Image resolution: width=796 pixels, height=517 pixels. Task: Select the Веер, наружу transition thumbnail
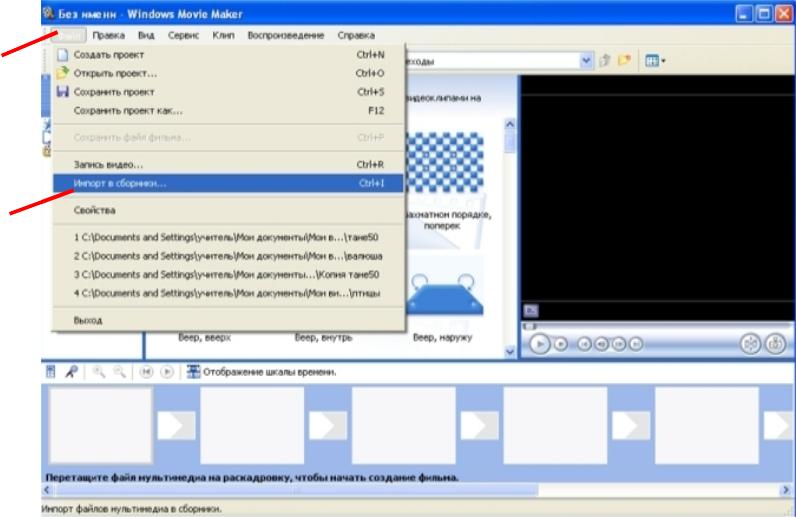[443, 295]
